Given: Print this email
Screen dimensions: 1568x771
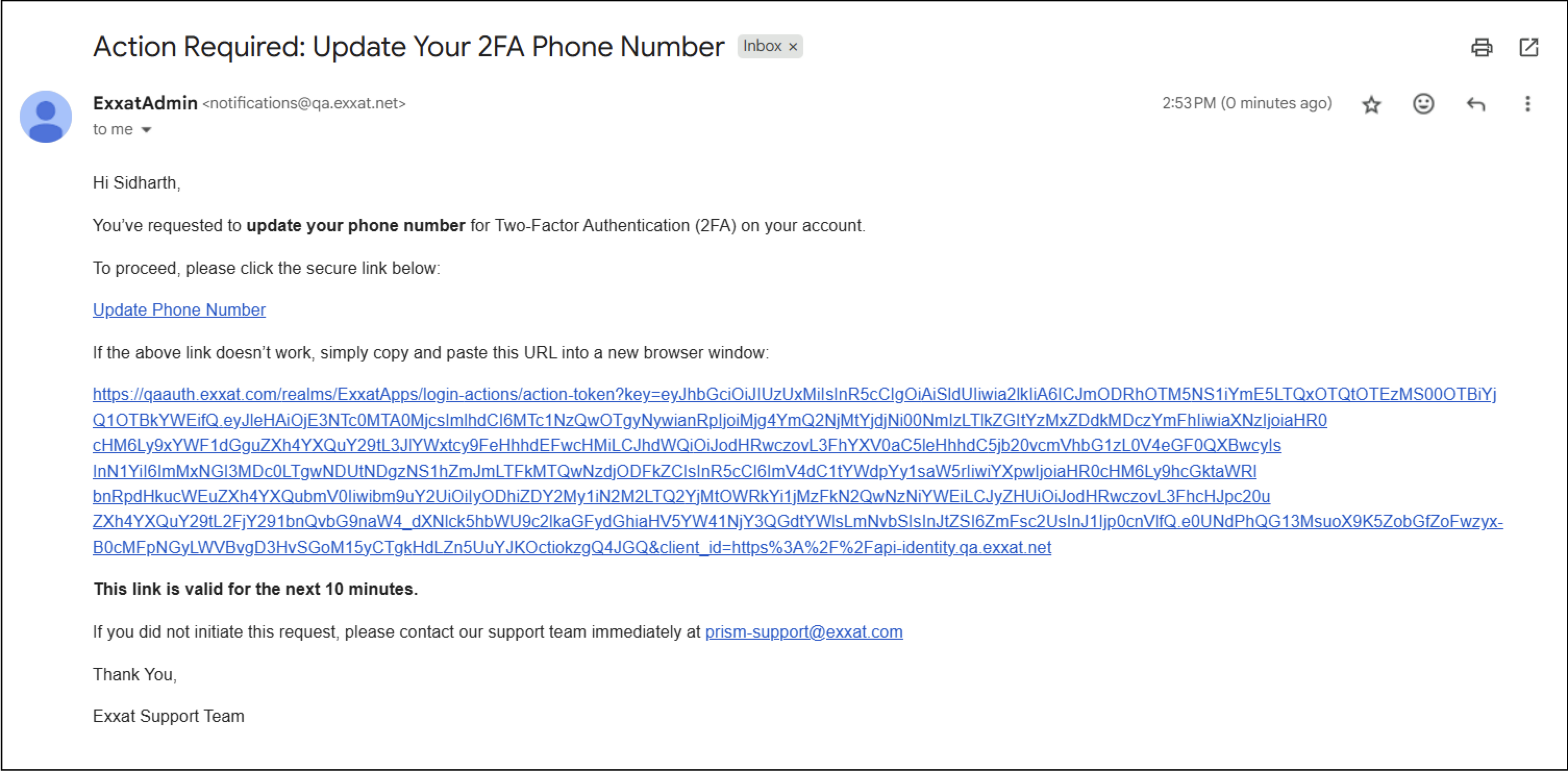Looking at the screenshot, I should pos(1481,47).
